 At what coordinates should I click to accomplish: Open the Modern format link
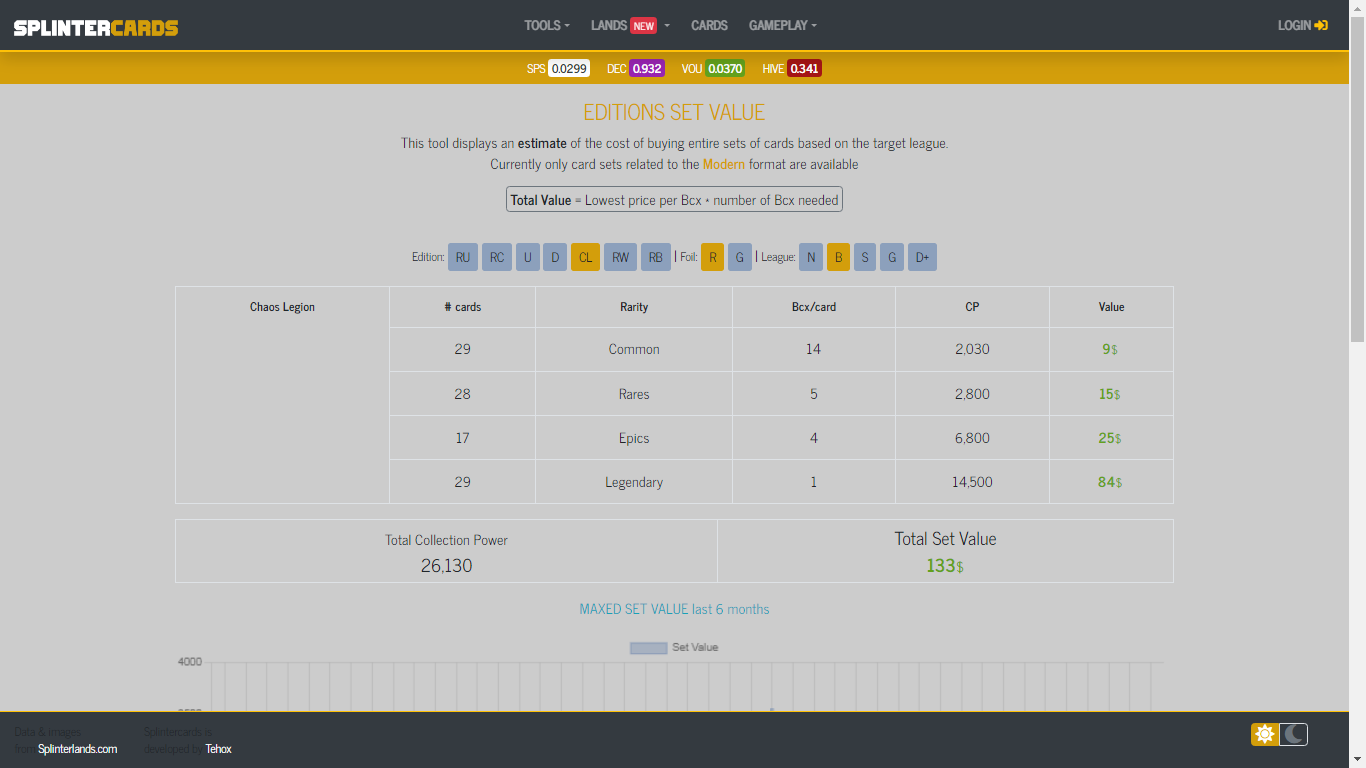(724, 164)
